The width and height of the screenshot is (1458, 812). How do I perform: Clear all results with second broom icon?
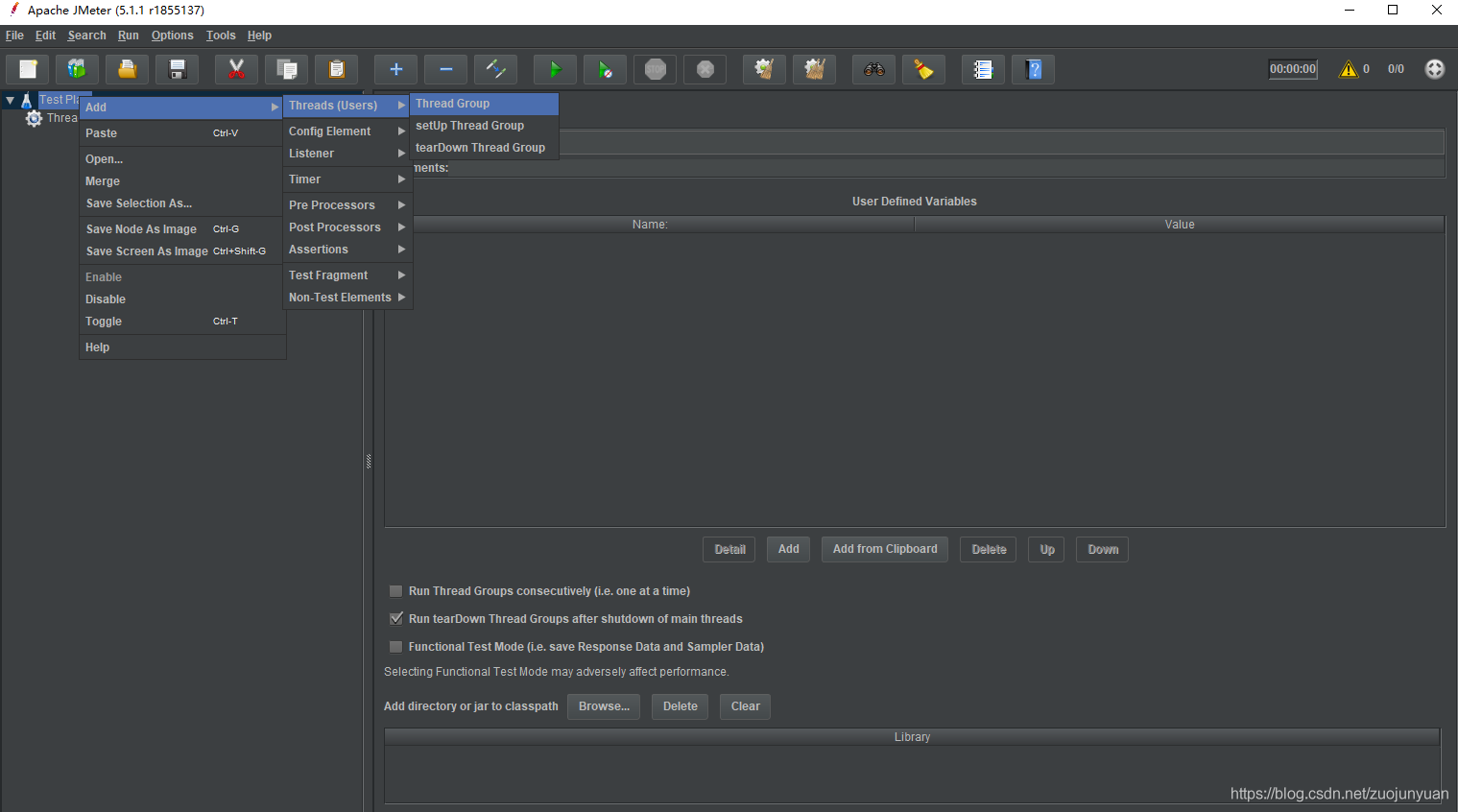point(815,69)
